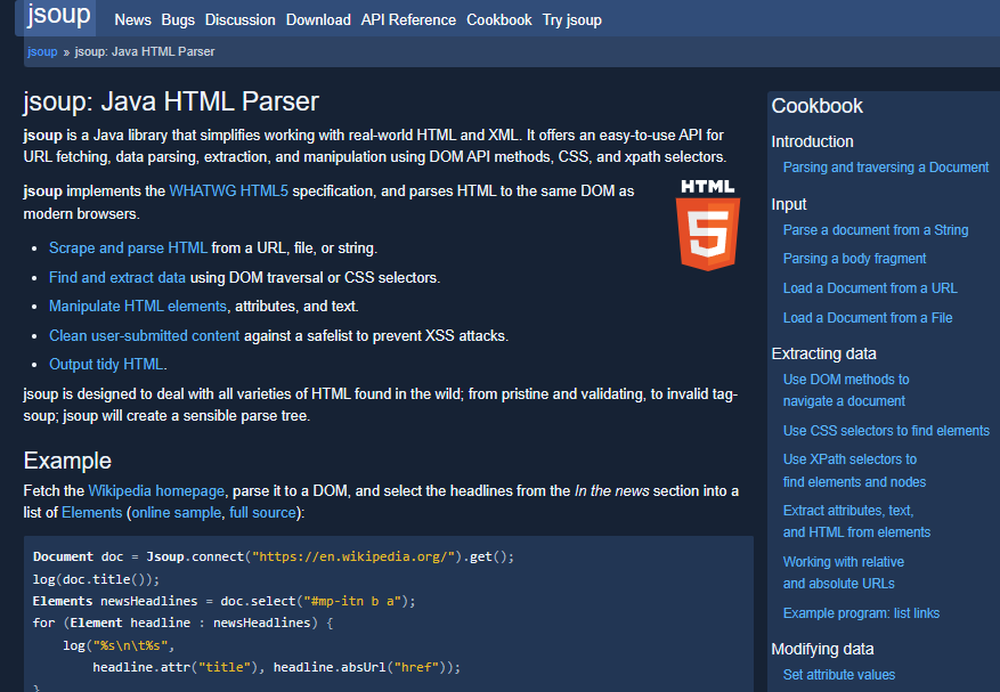The width and height of the screenshot is (1000, 692).
Task: Open Example program: list links
Action: point(861,614)
